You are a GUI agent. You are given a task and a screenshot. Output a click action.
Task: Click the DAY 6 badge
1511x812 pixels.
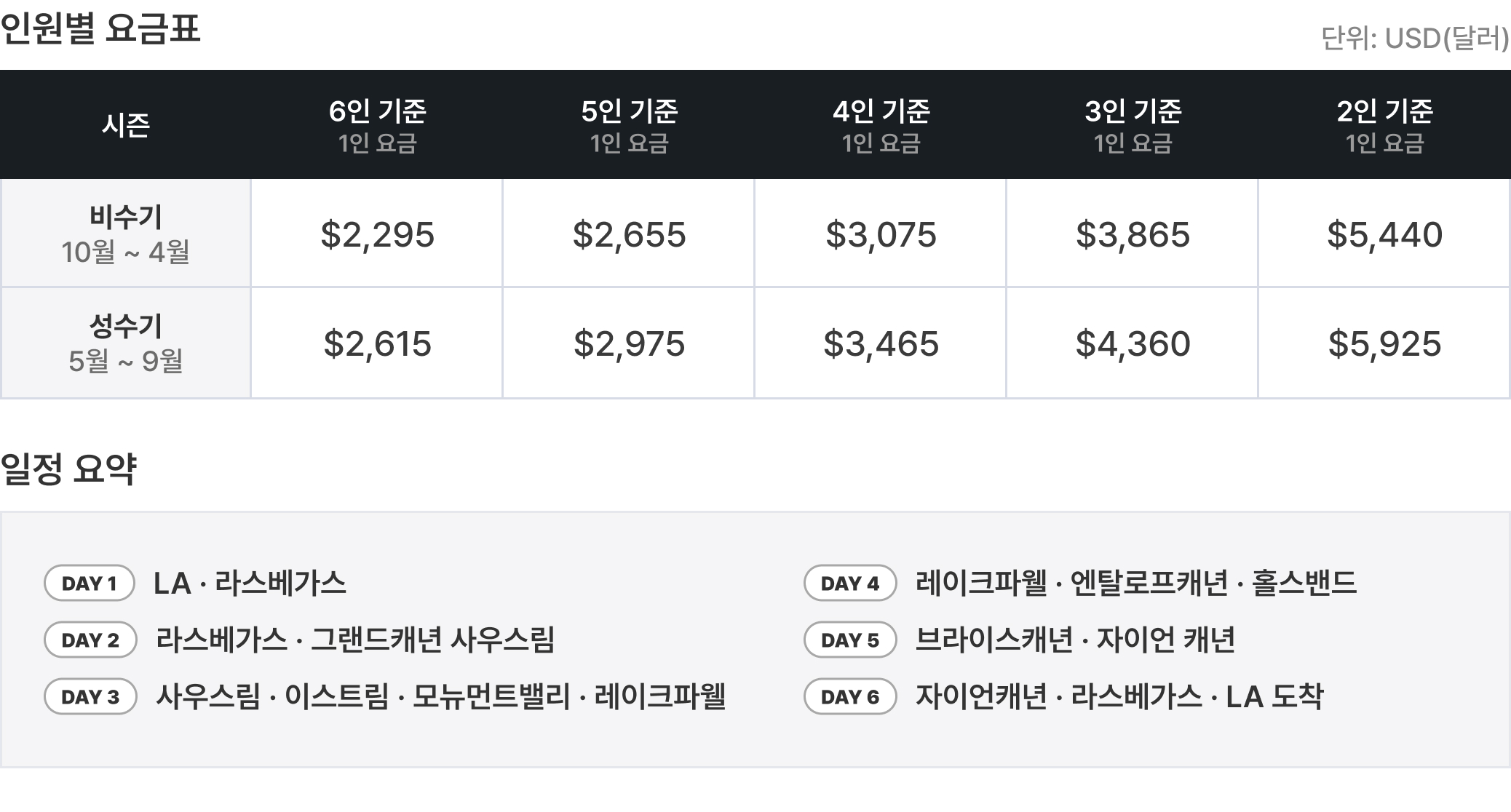coord(849,696)
